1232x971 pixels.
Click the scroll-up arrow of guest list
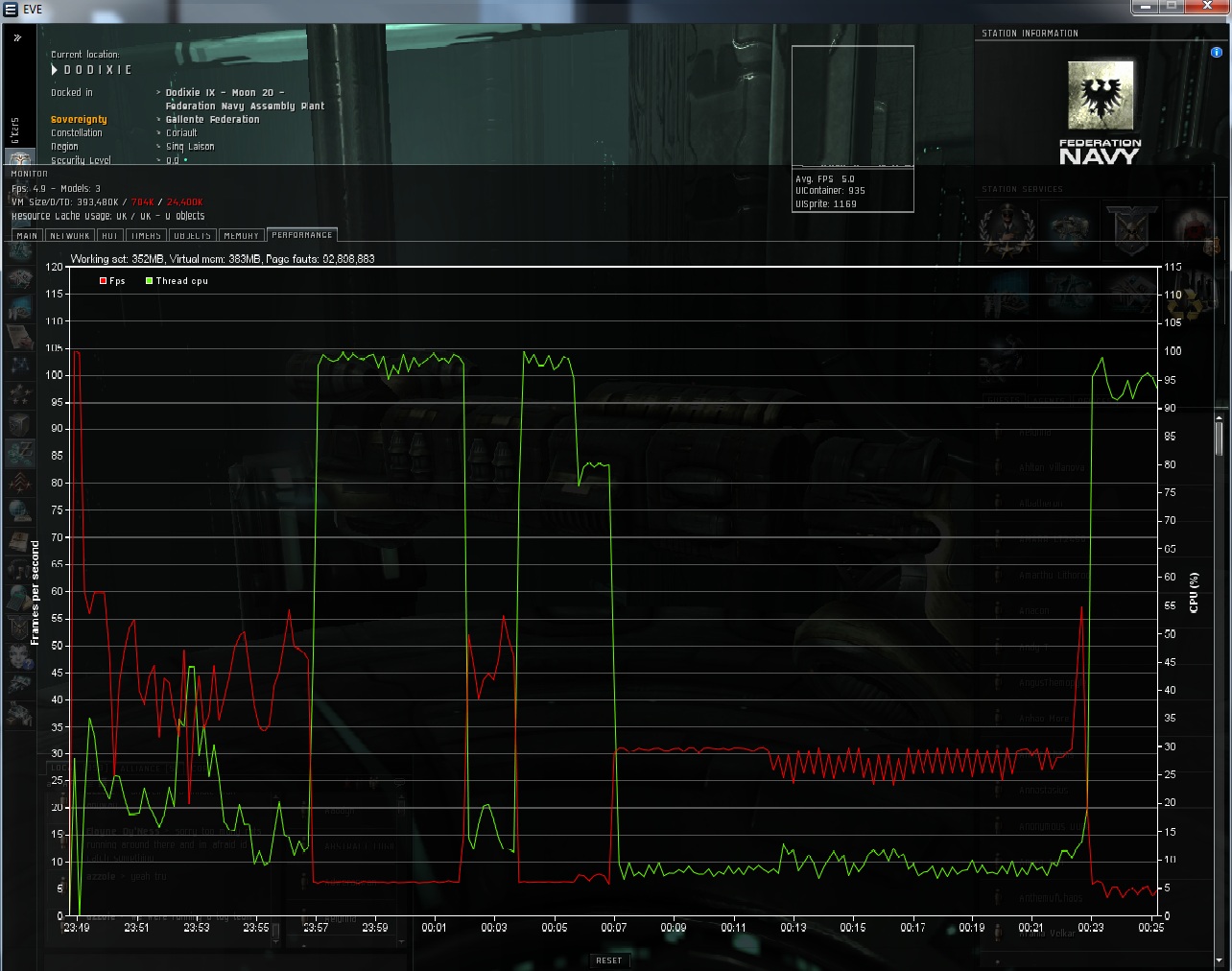[1220, 418]
